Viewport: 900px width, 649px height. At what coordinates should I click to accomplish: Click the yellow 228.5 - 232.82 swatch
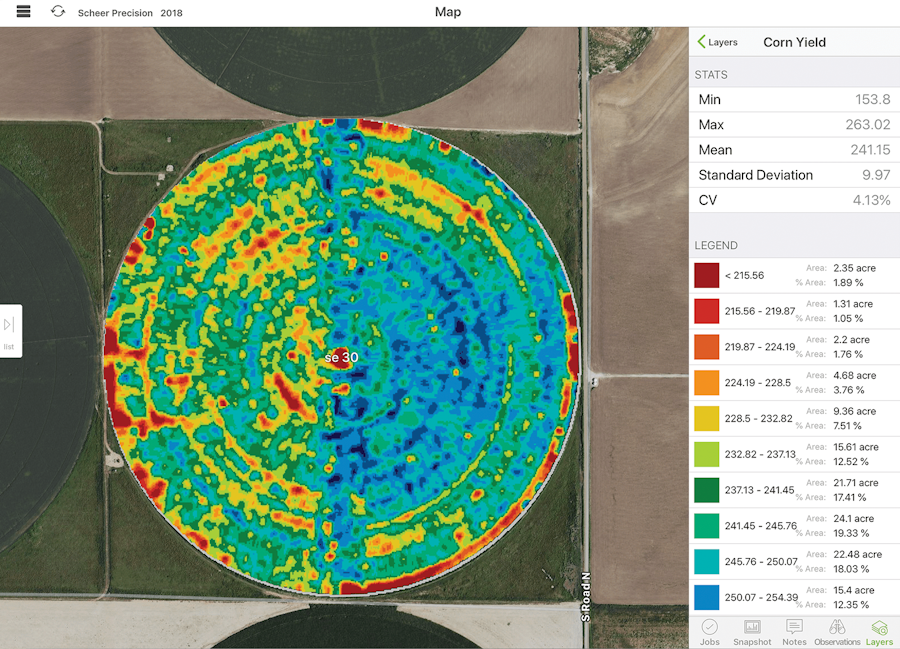click(706, 418)
